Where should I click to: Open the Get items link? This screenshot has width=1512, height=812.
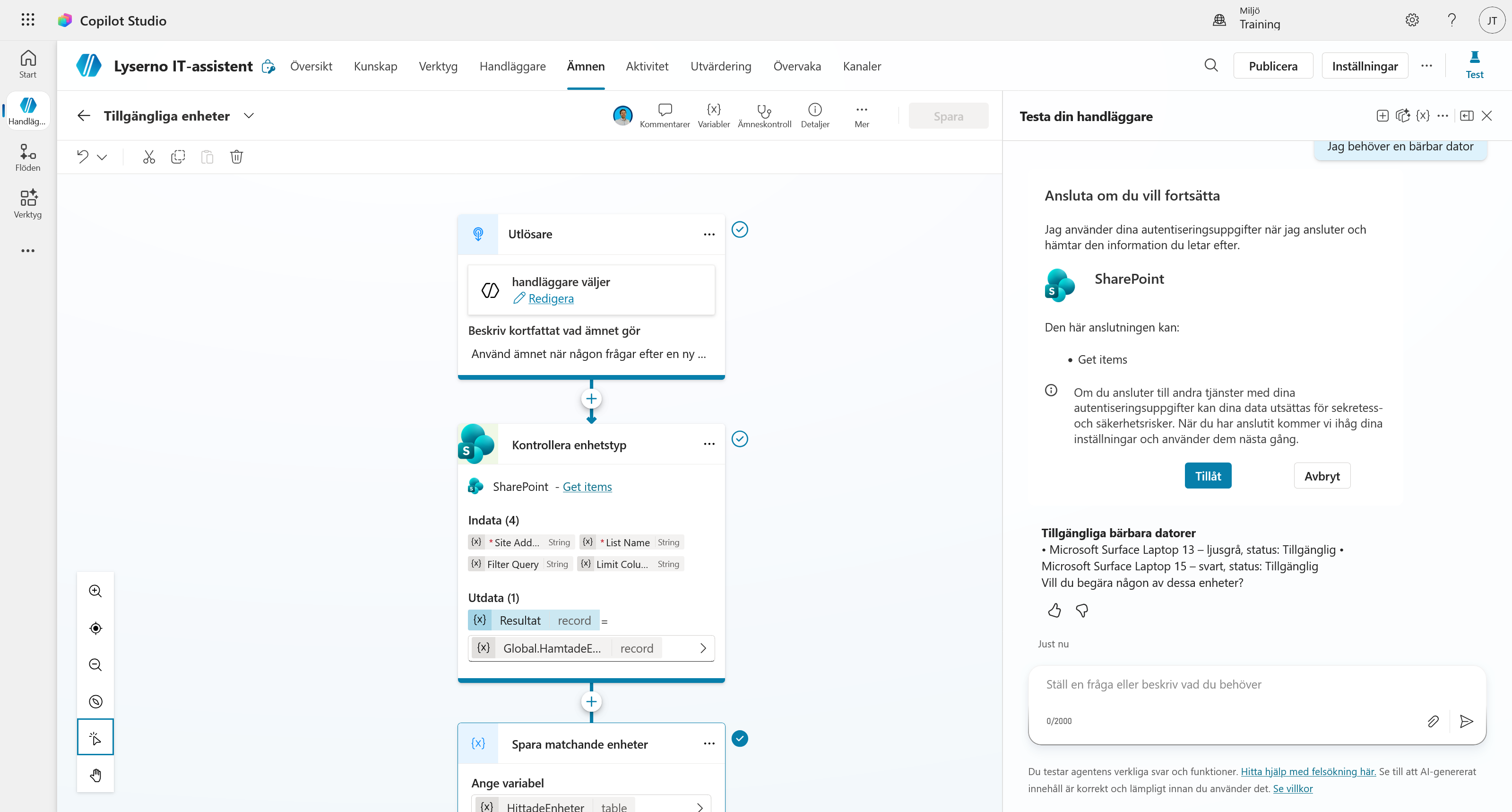coord(587,487)
